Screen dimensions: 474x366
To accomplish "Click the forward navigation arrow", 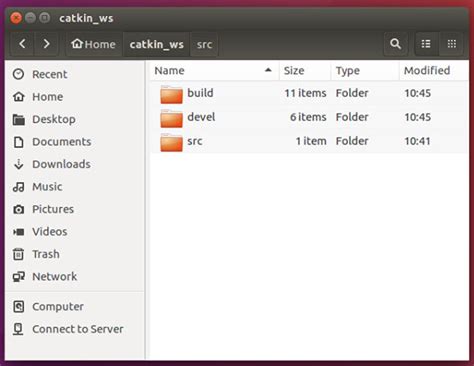I will pyautogui.click(x=46, y=44).
